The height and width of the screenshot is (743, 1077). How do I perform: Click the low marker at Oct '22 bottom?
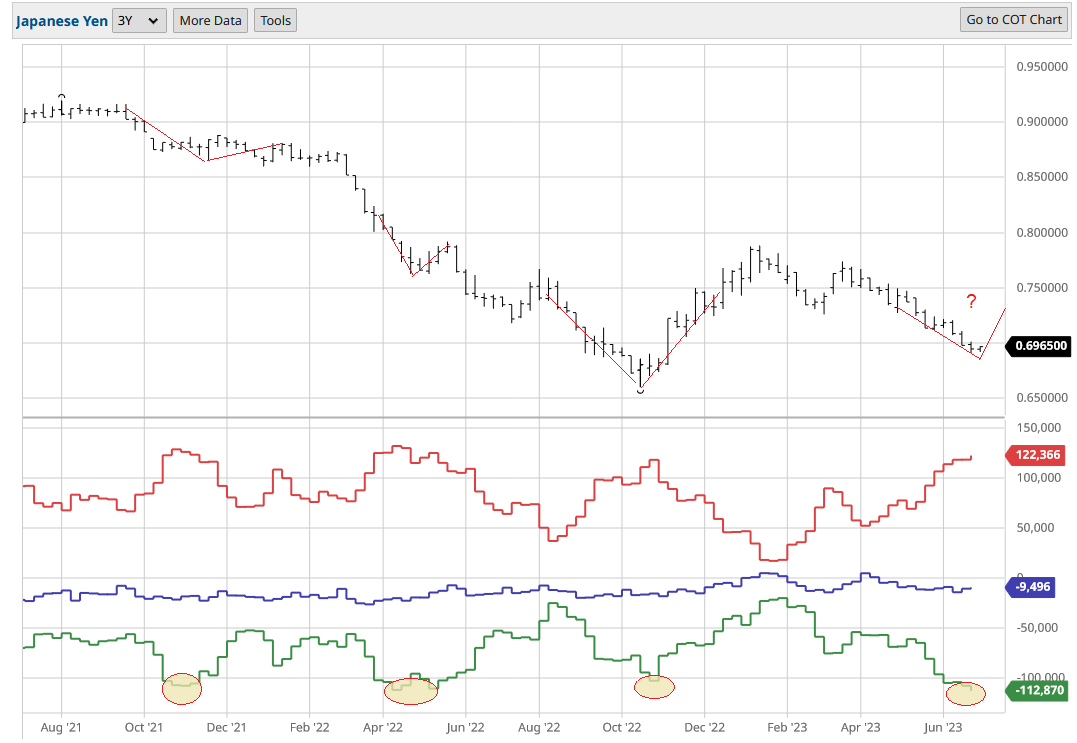point(641,390)
